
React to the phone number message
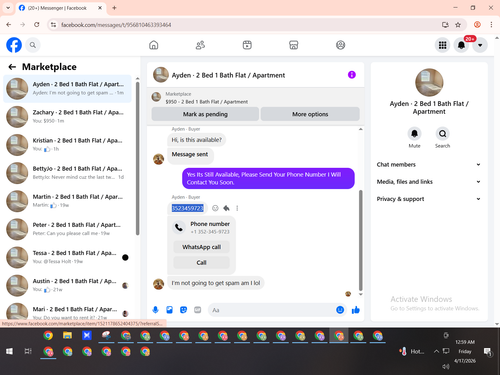(x=215, y=208)
